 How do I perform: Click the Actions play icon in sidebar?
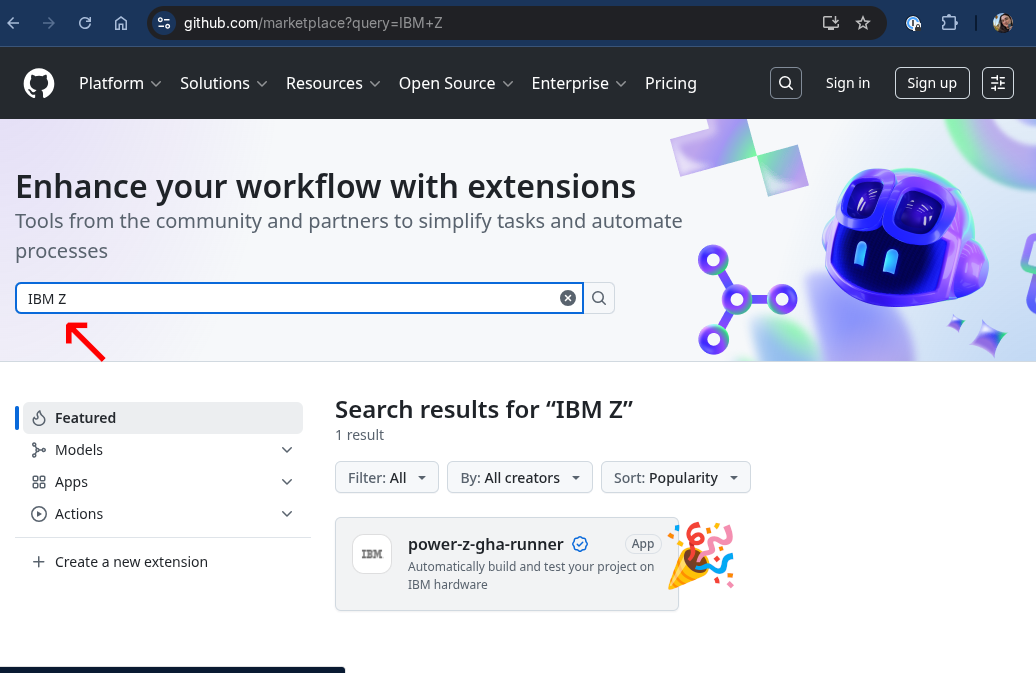point(39,514)
